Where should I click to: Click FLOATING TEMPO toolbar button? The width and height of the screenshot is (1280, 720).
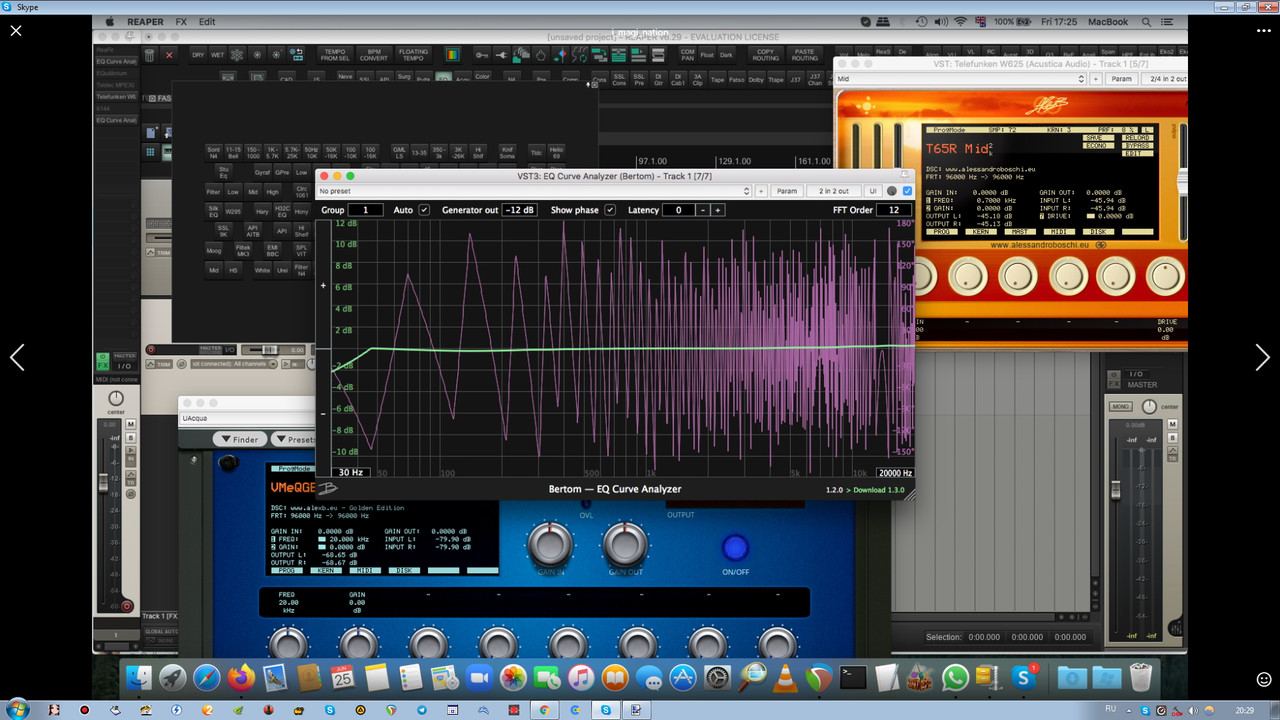click(x=413, y=55)
